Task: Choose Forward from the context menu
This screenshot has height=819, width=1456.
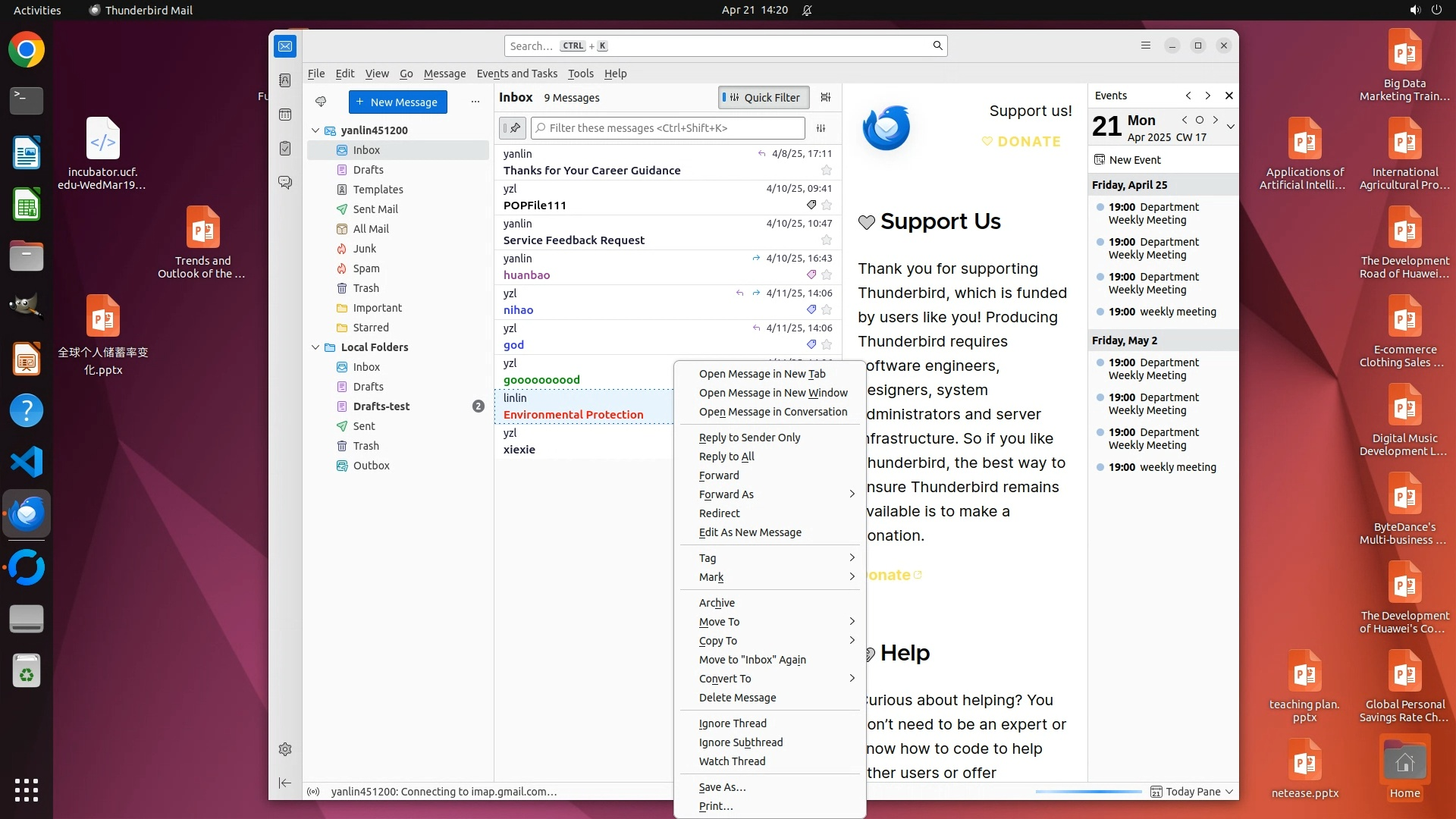Action: [x=719, y=475]
